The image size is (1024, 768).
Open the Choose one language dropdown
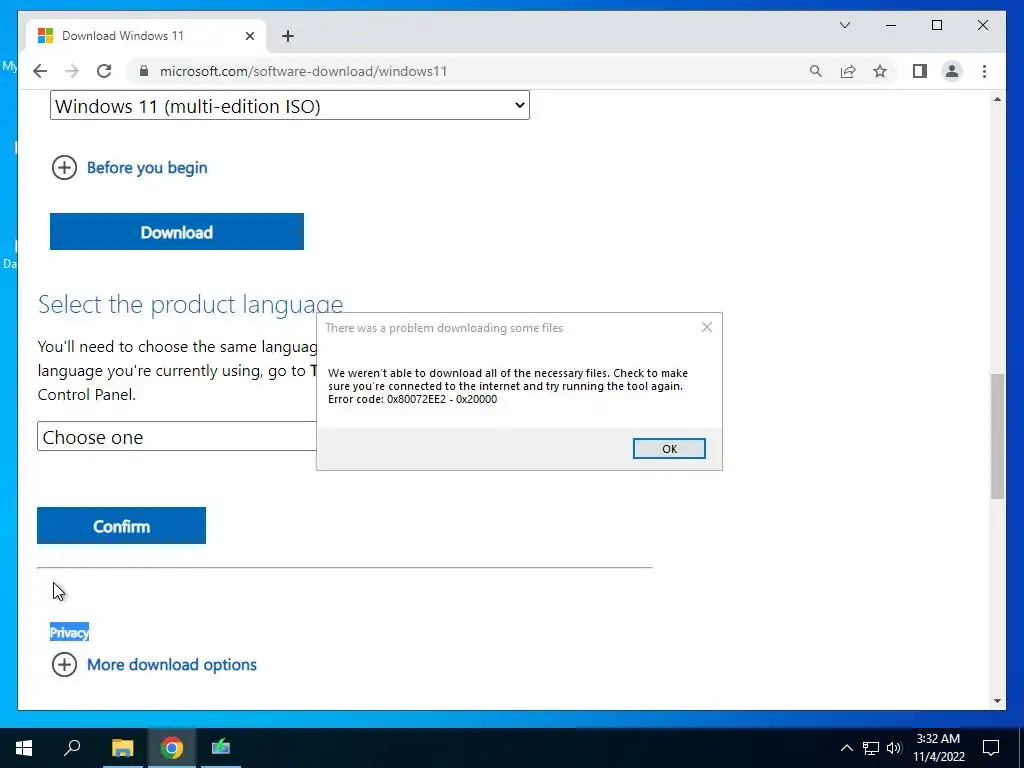pyautogui.click(x=176, y=436)
